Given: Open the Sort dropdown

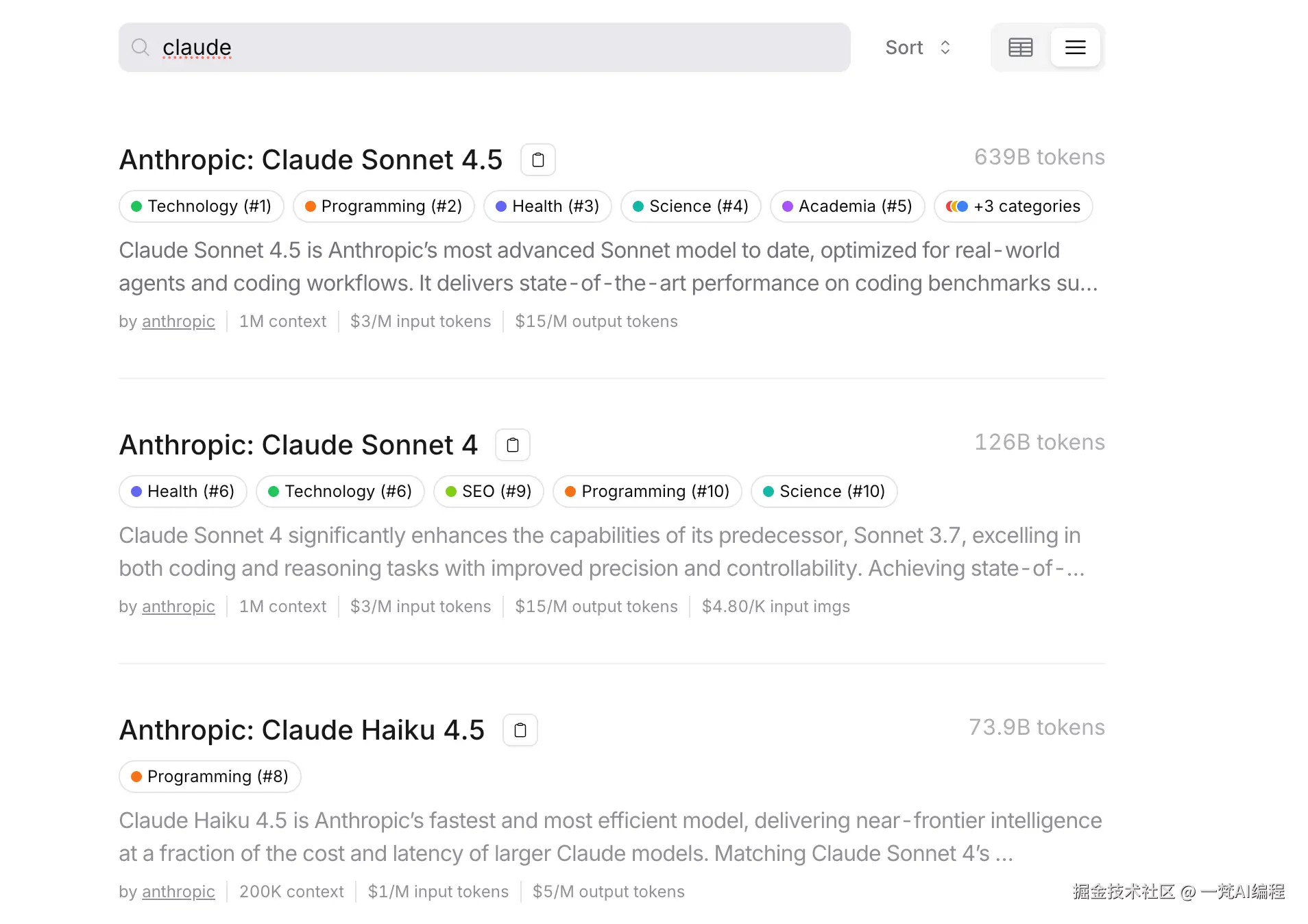Looking at the screenshot, I should coord(917,47).
